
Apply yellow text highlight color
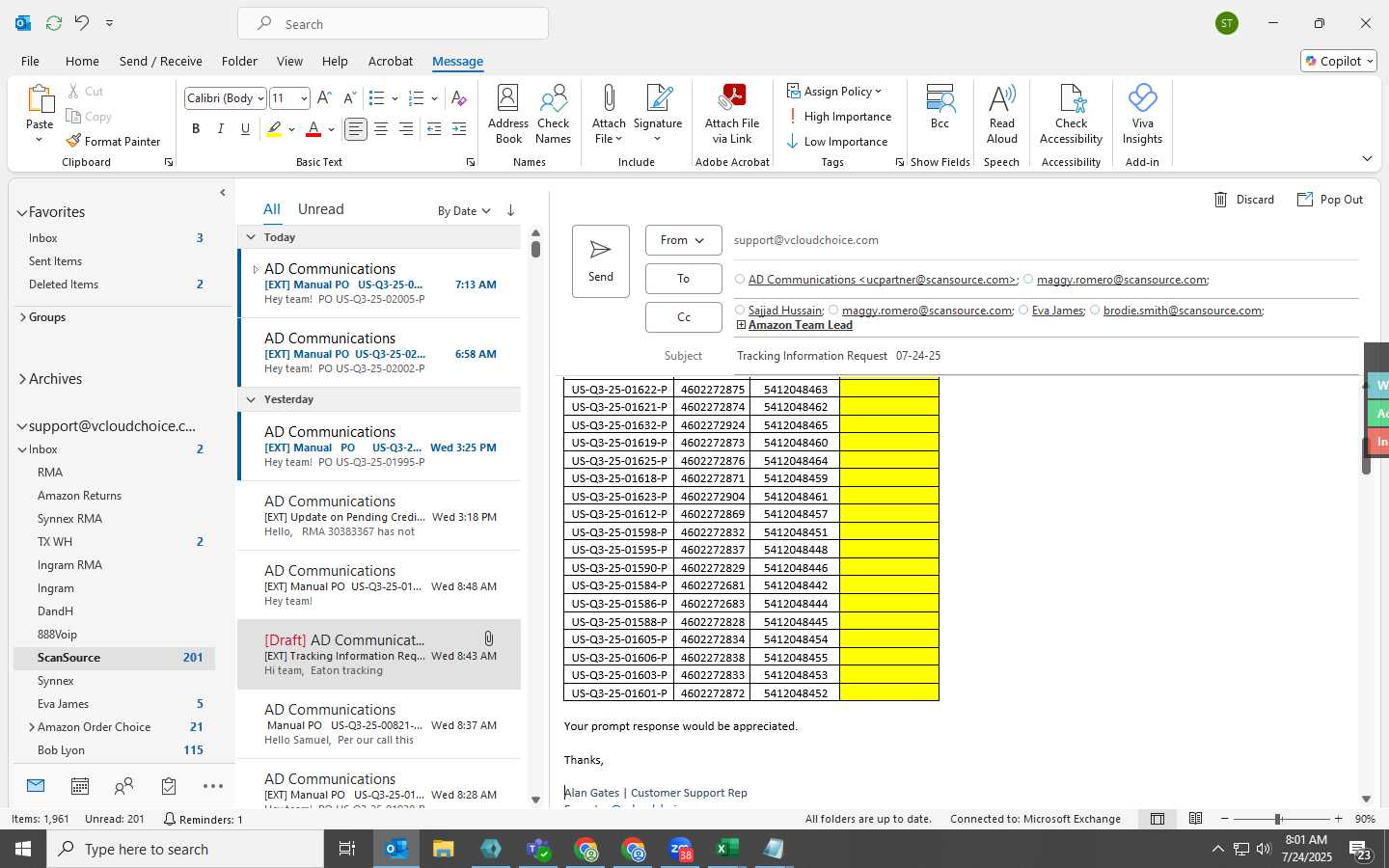point(275,129)
